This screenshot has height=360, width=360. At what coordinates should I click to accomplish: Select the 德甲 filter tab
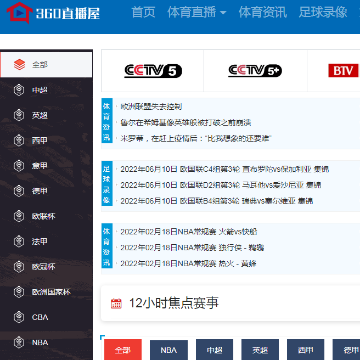click(x=346, y=350)
